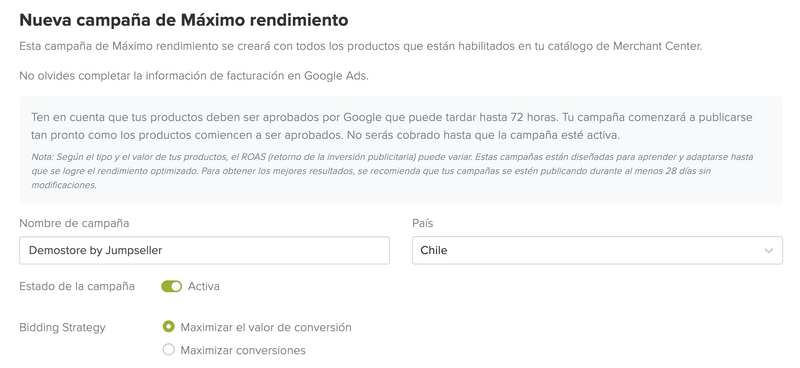Click the Nueva campaña de Máximo rendimiento heading
Screen dimensions: 800x368
(184, 20)
